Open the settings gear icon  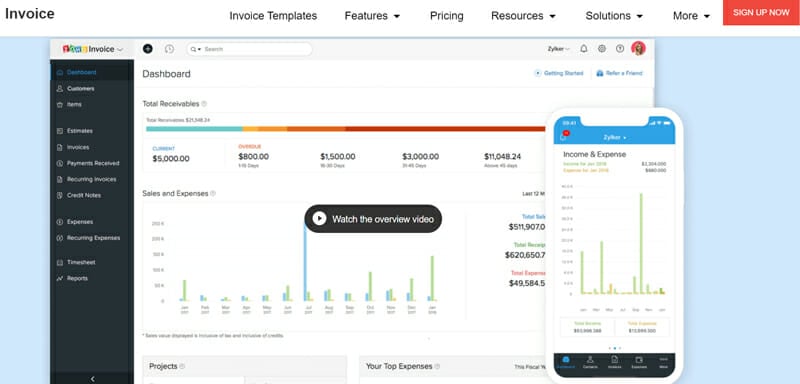coord(602,49)
